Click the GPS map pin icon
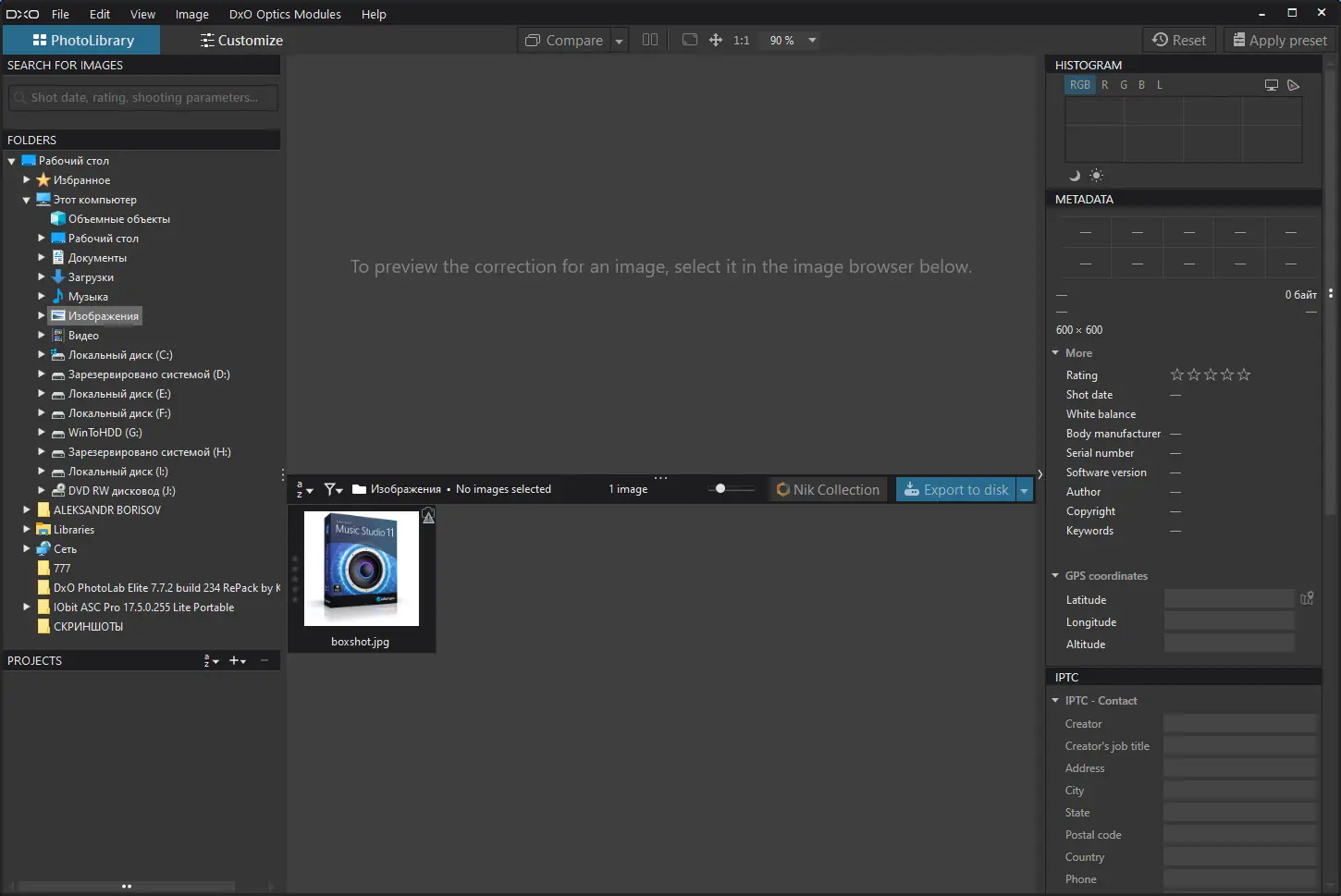1341x896 pixels. [x=1307, y=598]
